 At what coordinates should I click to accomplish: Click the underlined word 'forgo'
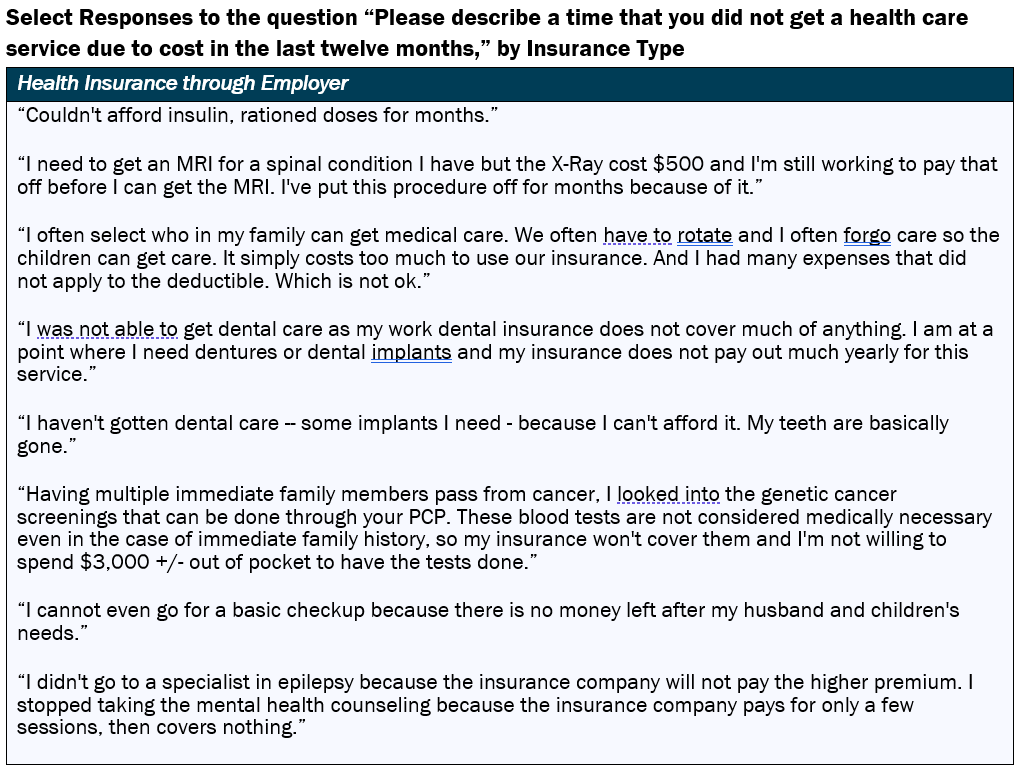tap(867, 235)
